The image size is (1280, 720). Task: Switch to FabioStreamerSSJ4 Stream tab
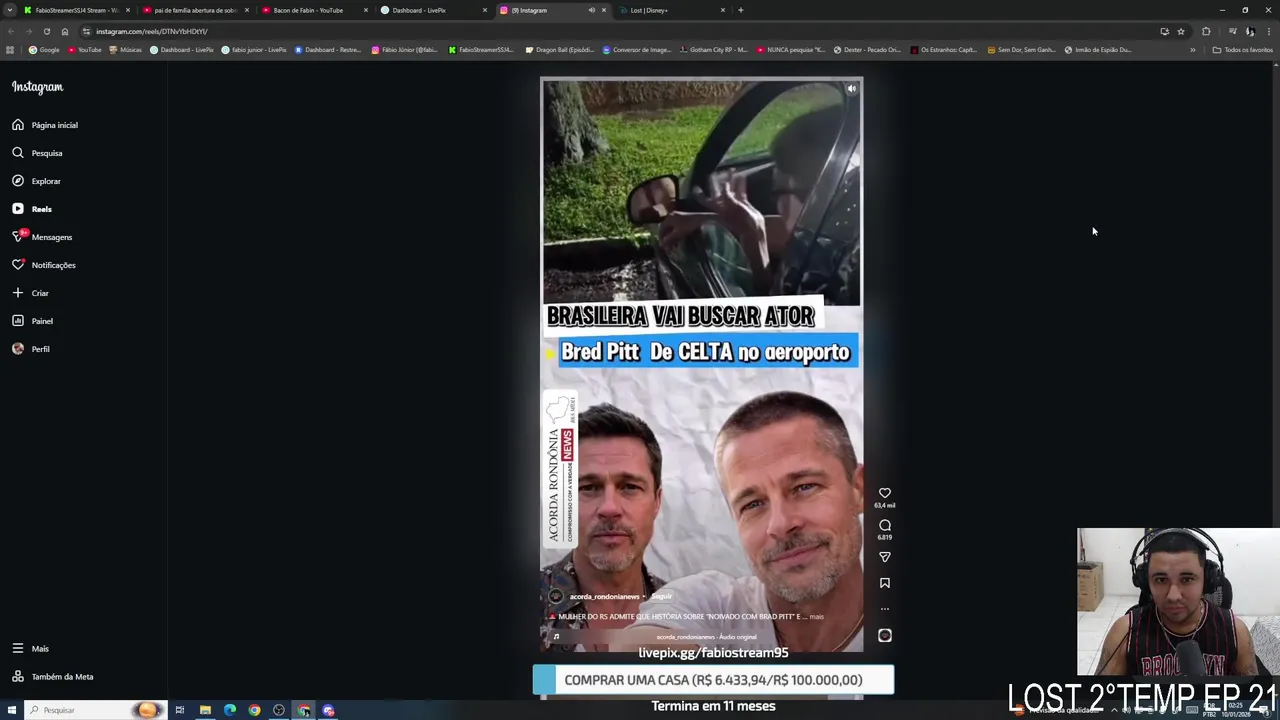pos(76,10)
